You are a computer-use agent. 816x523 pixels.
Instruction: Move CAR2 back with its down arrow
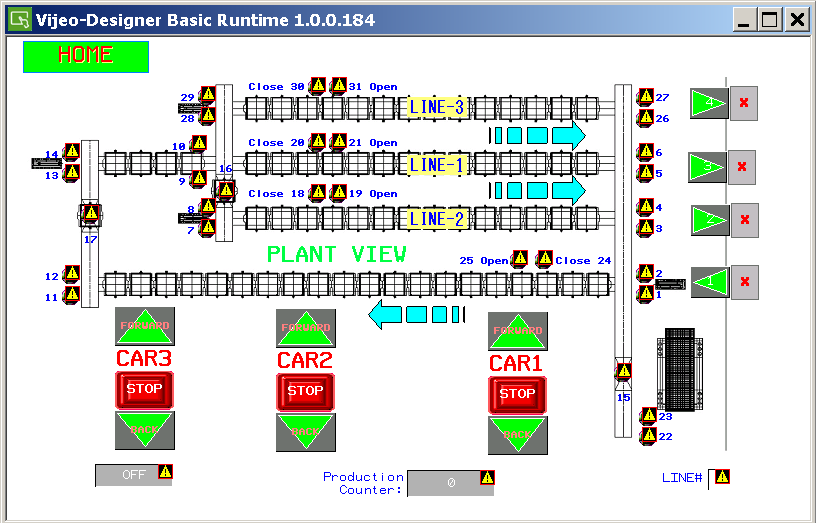coord(305,432)
